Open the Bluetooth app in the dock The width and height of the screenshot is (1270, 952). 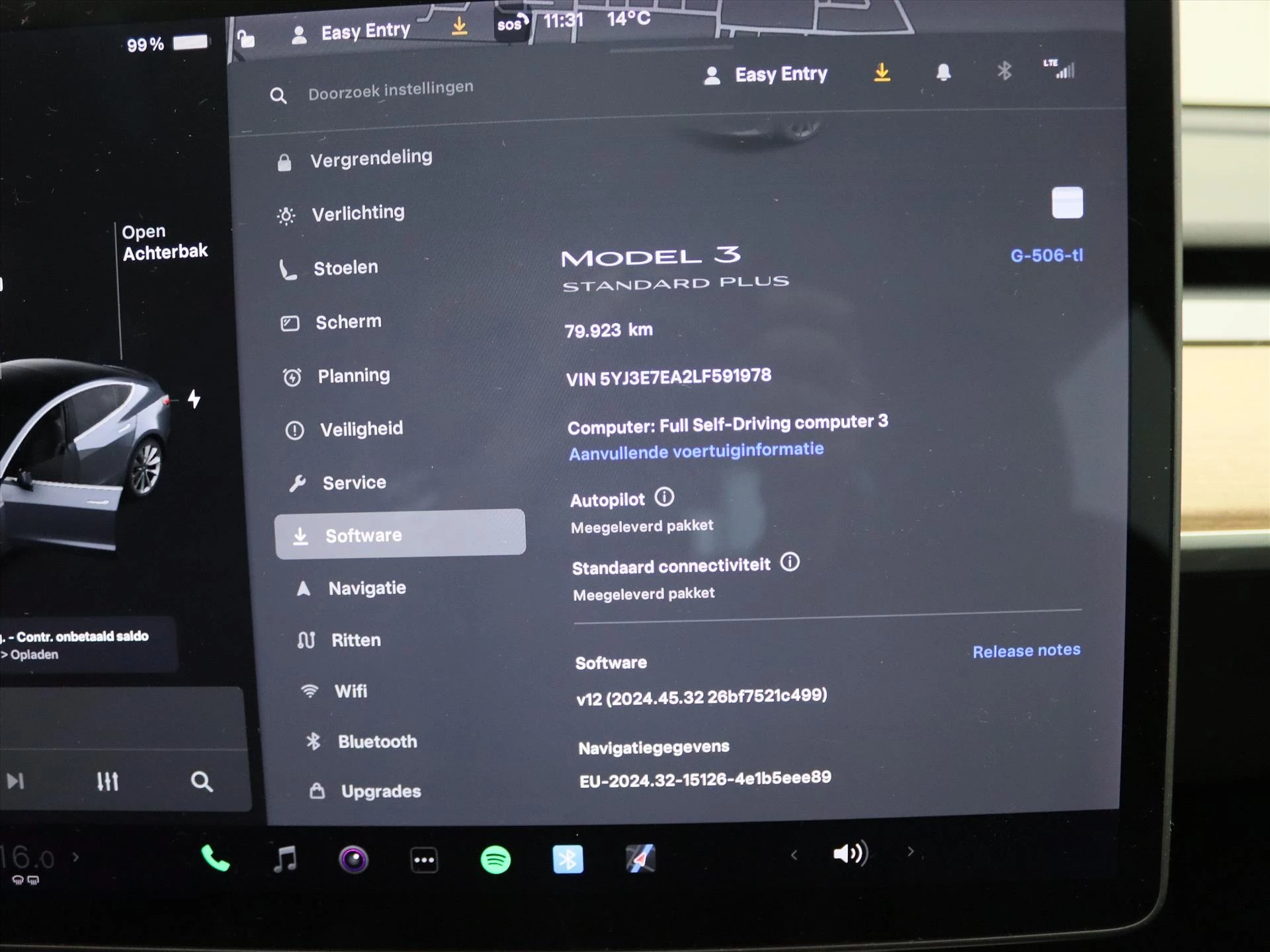click(x=568, y=859)
